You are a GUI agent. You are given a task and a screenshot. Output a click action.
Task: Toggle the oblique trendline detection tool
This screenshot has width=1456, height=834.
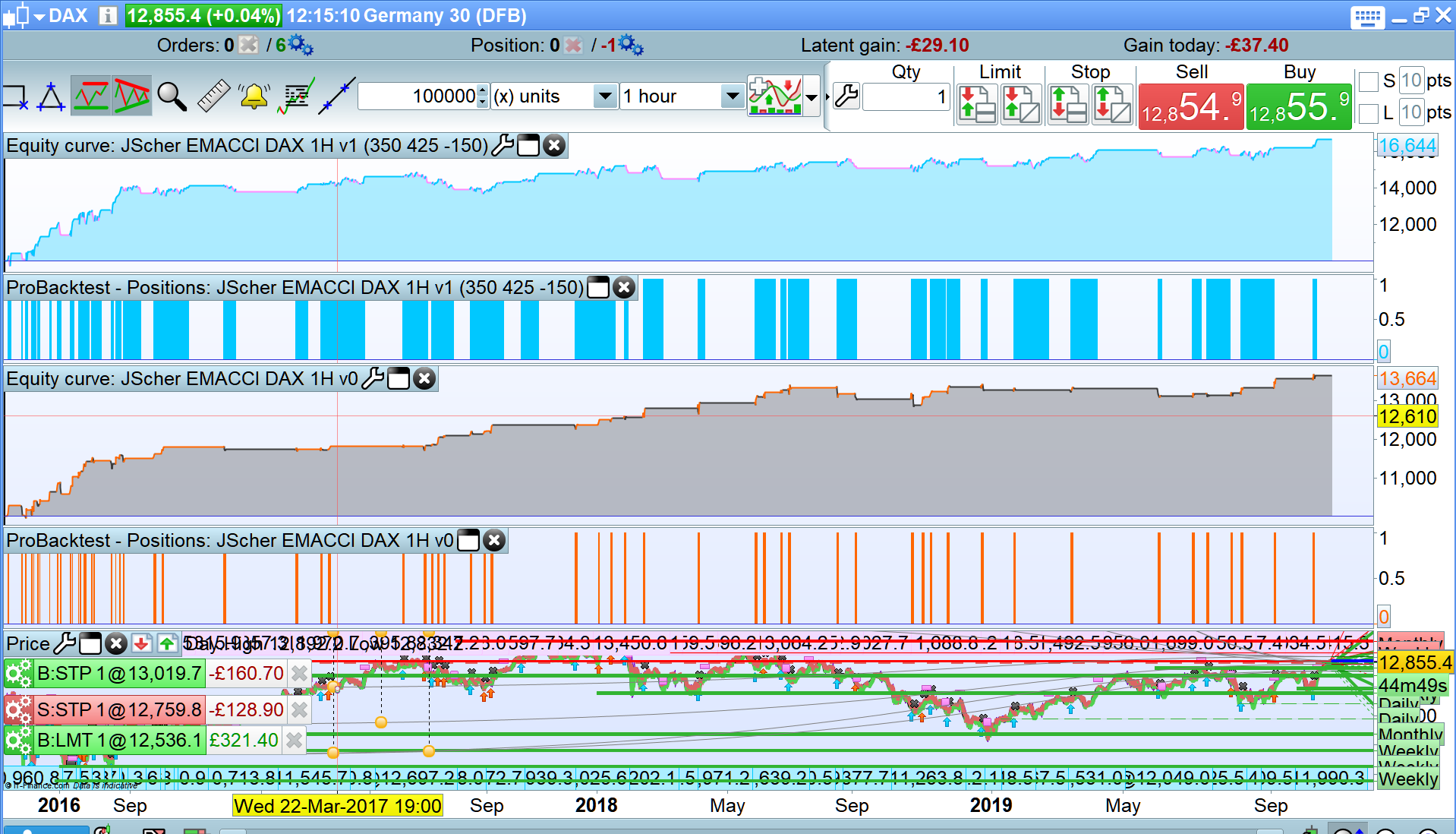(132, 96)
